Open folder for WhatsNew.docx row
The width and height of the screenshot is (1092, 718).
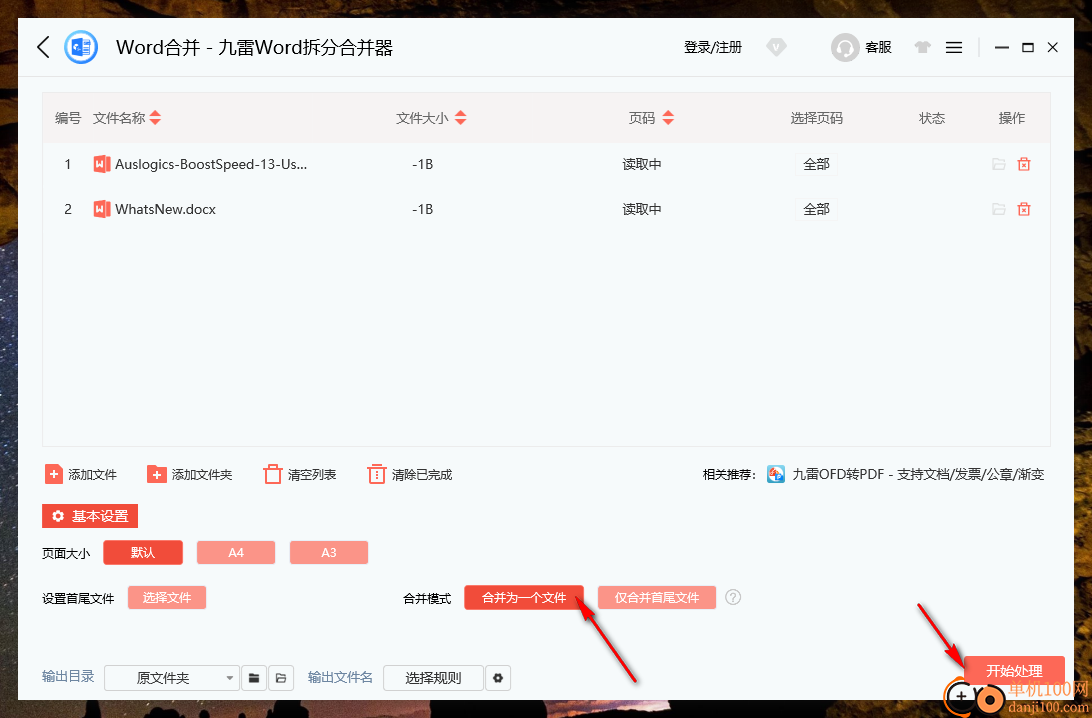tap(999, 209)
